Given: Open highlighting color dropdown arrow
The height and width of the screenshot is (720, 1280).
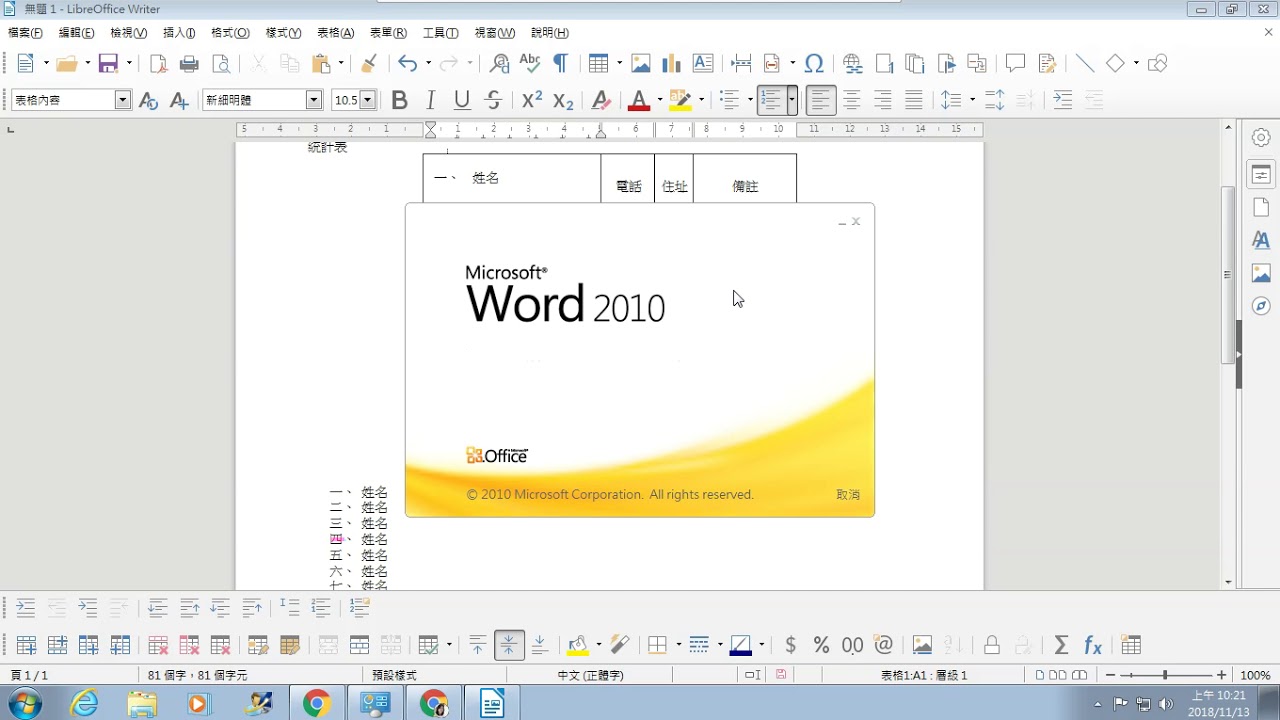Looking at the screenshot, I should pos(701,100).
